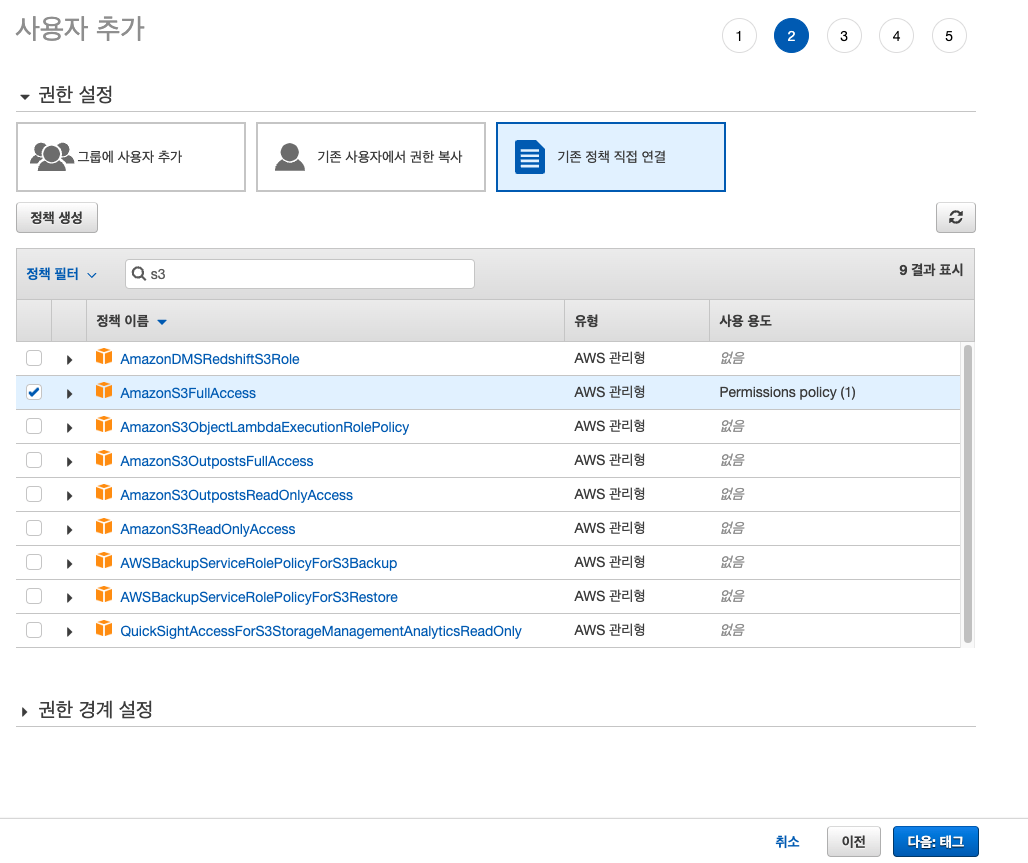Image resolution: width=1028 pixels, height=863 pixels.
Task: Check the AmazonDMSRedshiftS3Role checkbox
Action: pos(34,358)
